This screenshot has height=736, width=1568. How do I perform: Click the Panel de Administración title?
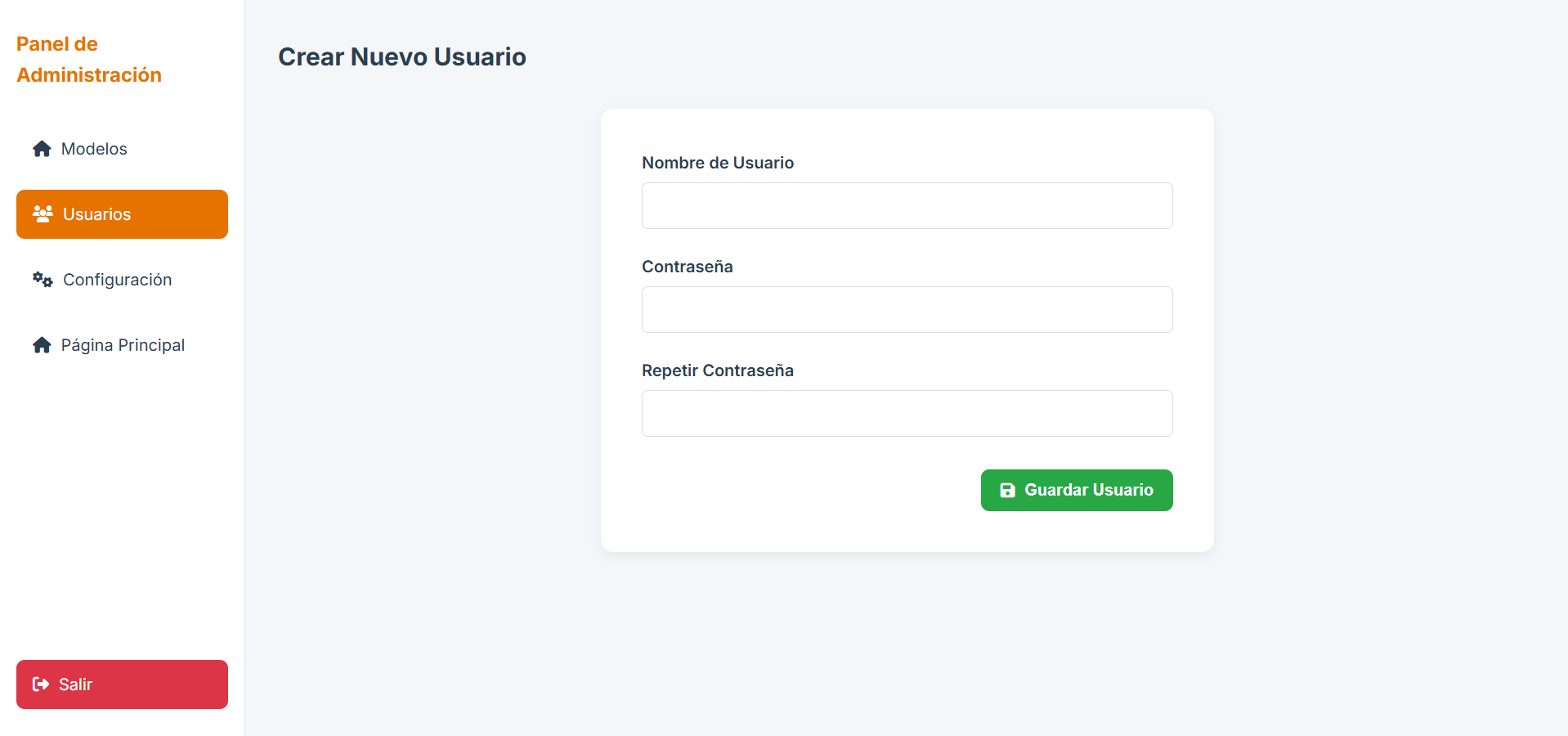89,60
